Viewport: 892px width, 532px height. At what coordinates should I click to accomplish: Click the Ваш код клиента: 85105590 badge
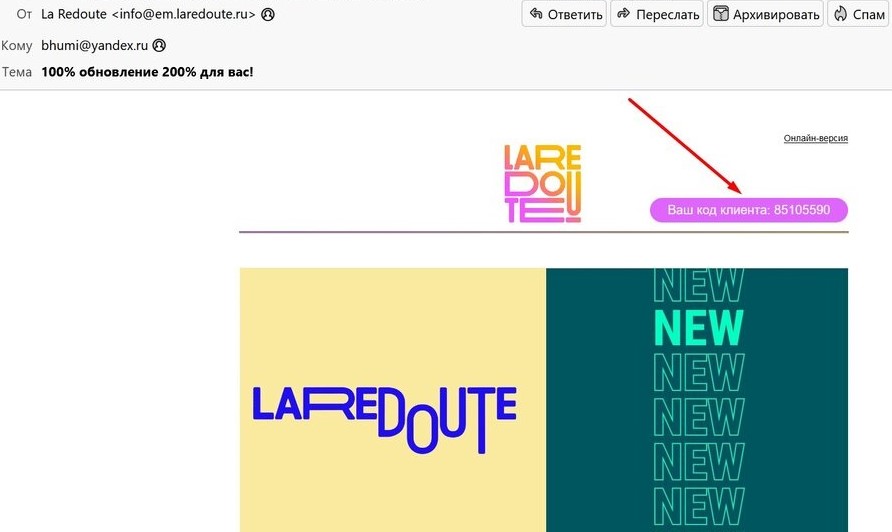pyautogui.click(x=749, y=210)
